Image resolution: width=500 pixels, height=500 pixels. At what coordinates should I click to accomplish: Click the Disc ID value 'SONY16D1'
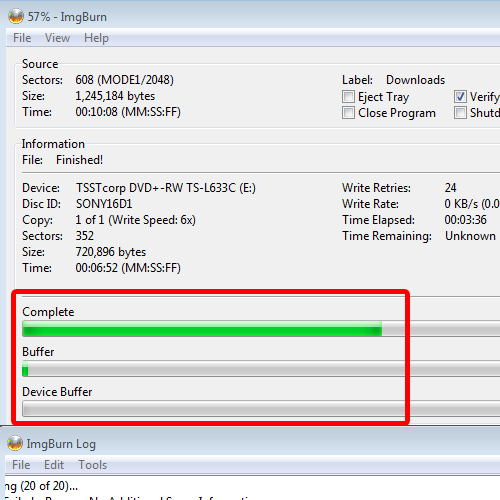click(x=104, y=204)
